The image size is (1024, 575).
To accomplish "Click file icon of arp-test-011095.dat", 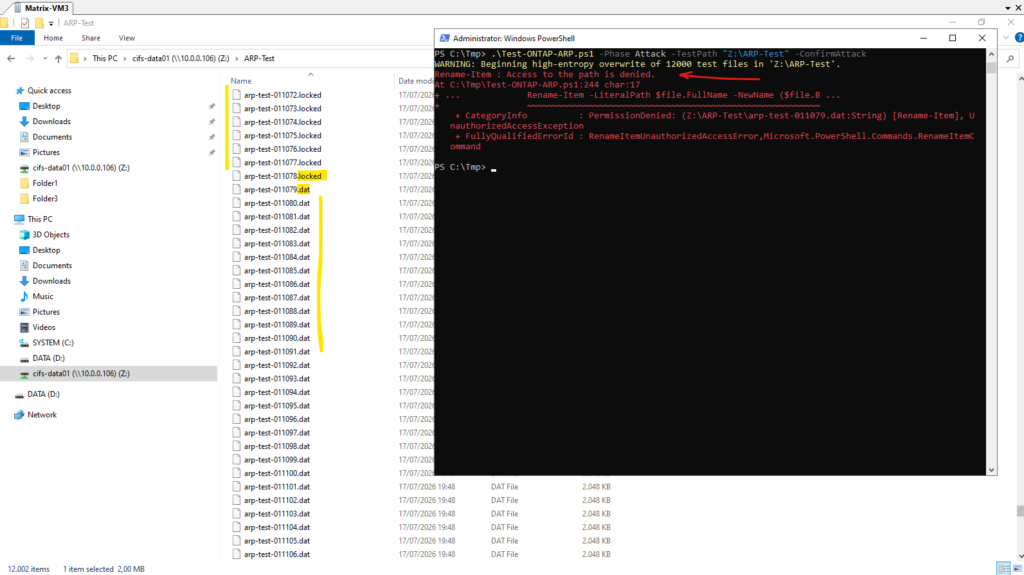I will 236,406.
